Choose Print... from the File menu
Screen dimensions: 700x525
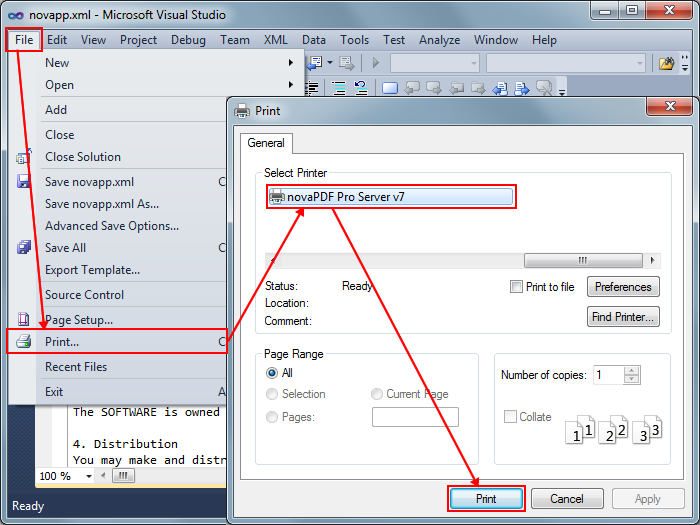click(x=117, y=342)
